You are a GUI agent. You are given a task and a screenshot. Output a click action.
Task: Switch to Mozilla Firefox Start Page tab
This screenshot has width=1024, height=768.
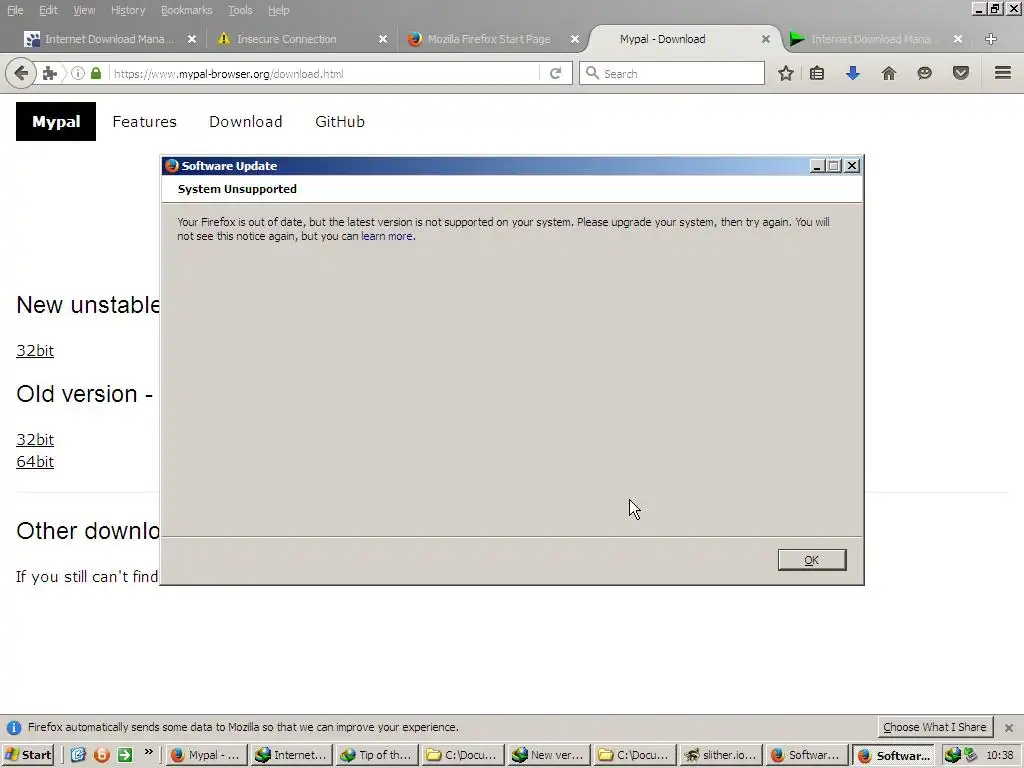(x=492, y=39)
